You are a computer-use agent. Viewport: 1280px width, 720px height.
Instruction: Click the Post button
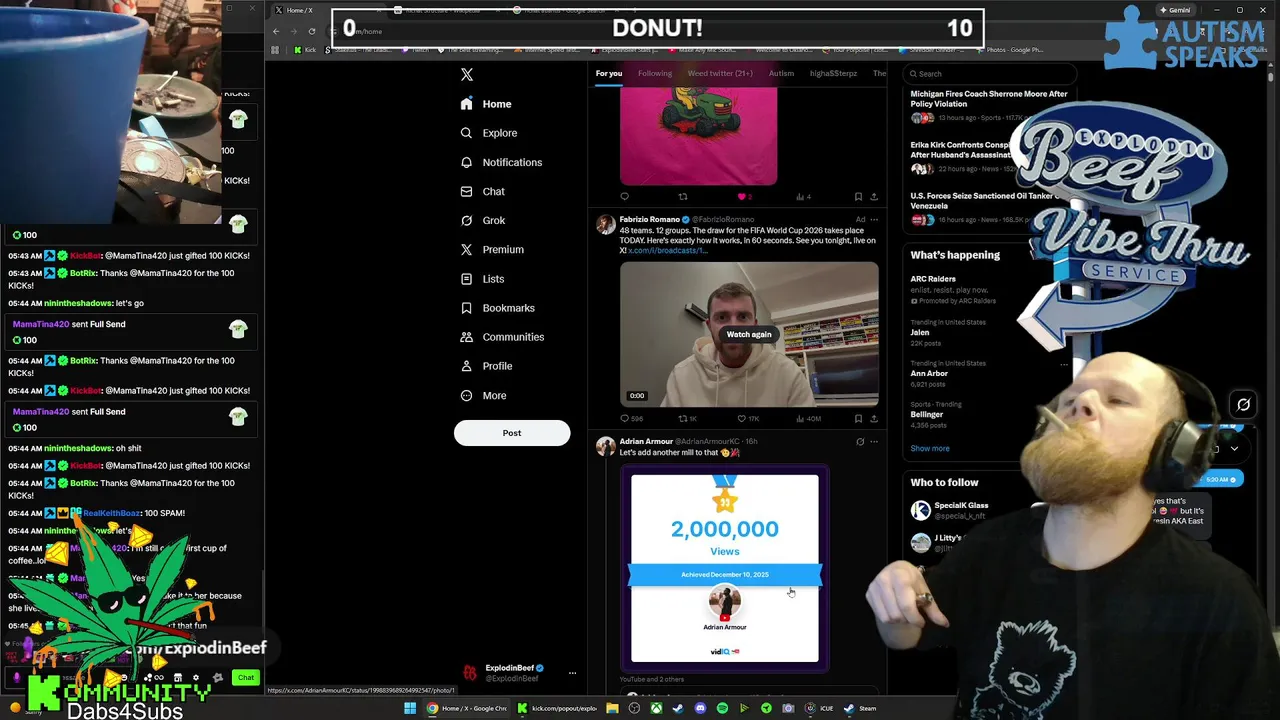512,433
